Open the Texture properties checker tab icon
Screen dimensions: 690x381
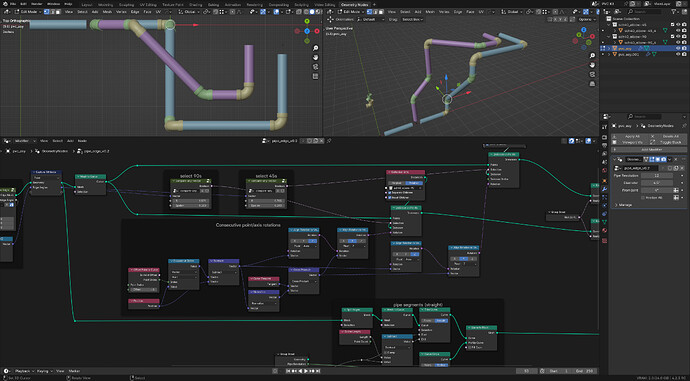coord(605,240)
